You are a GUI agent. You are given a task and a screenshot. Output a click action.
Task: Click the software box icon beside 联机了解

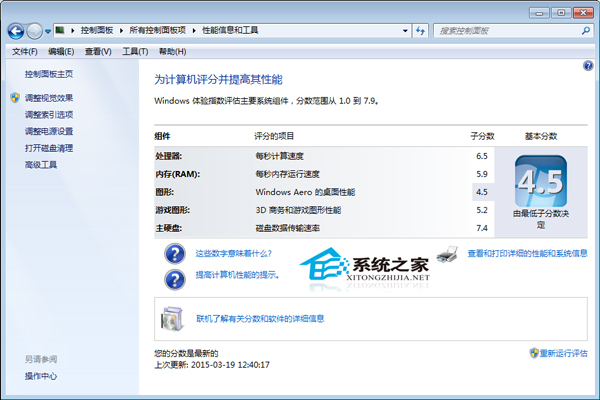(172, 318)
